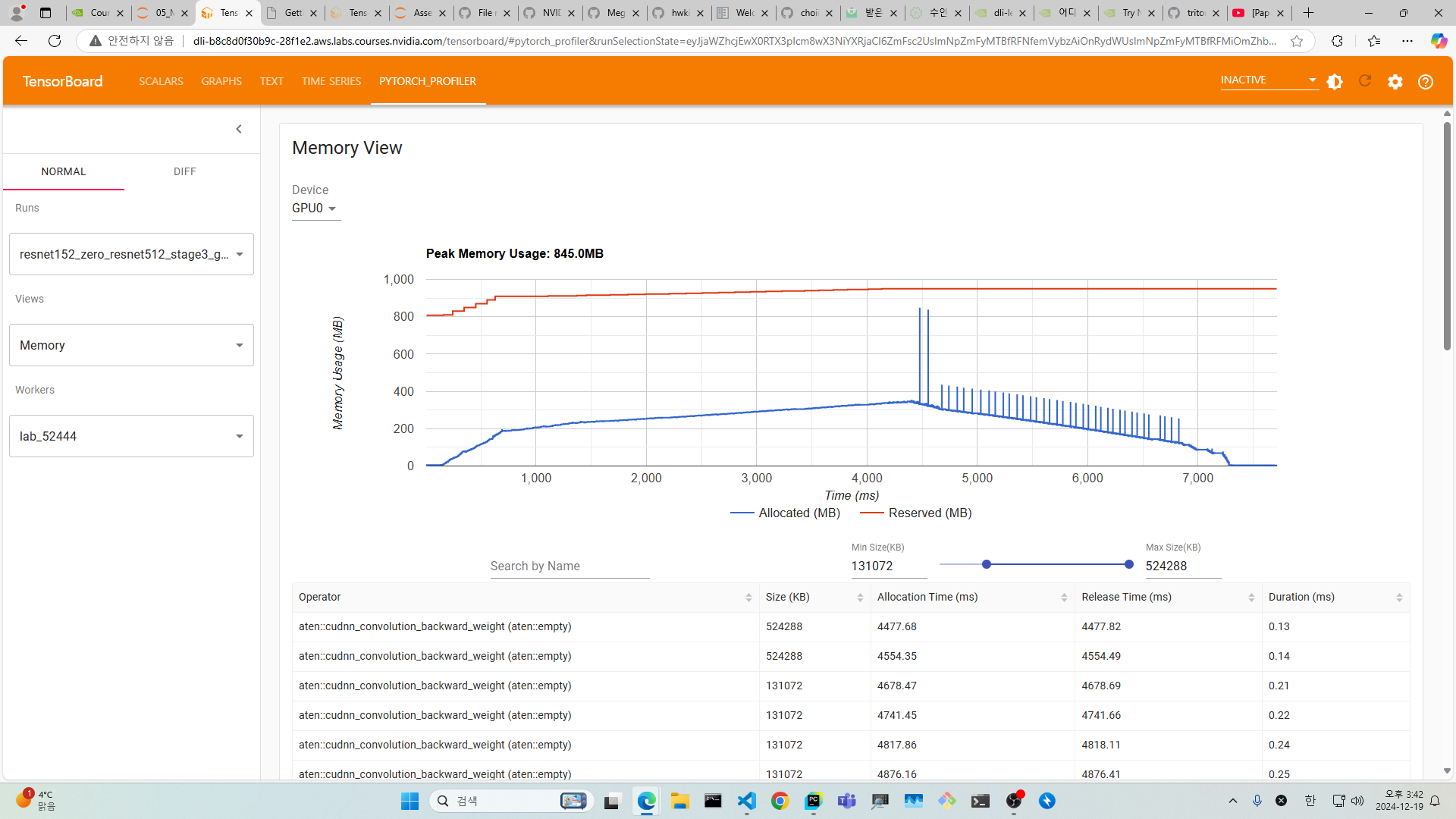Open the Runs dropdown

[x=131, y=254]
